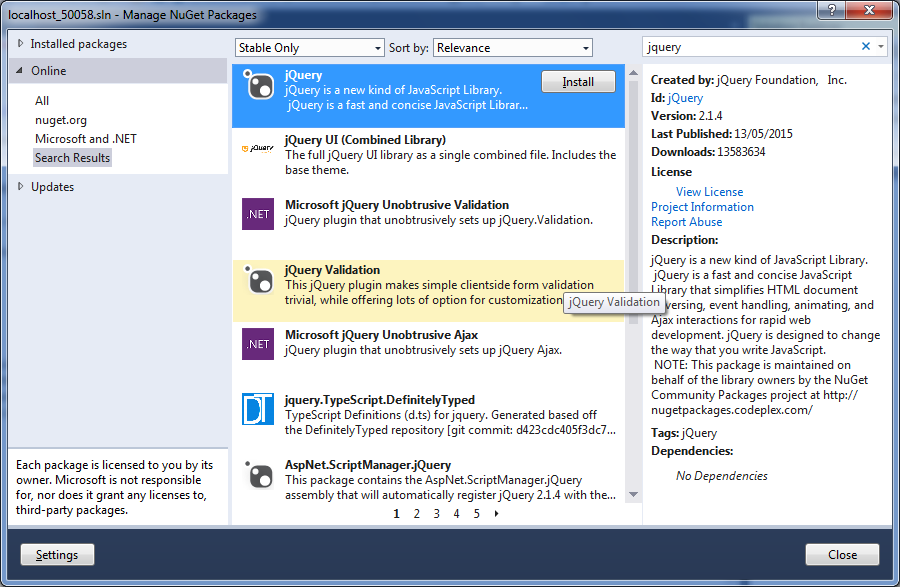Select nuget.org source in the Online list
Viewport: 900px width, 587px height.
(61, 120)
